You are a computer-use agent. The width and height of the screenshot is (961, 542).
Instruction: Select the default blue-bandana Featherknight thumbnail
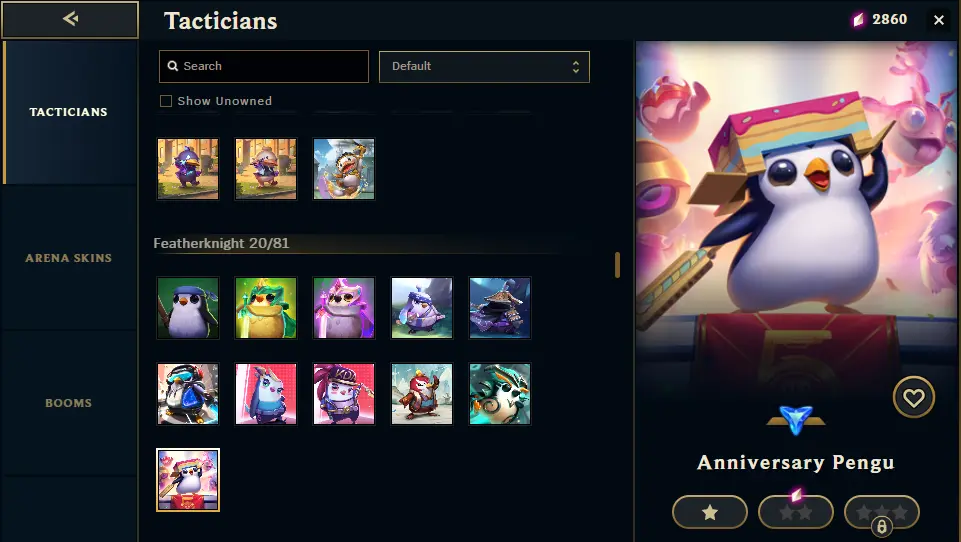(188, 308)
